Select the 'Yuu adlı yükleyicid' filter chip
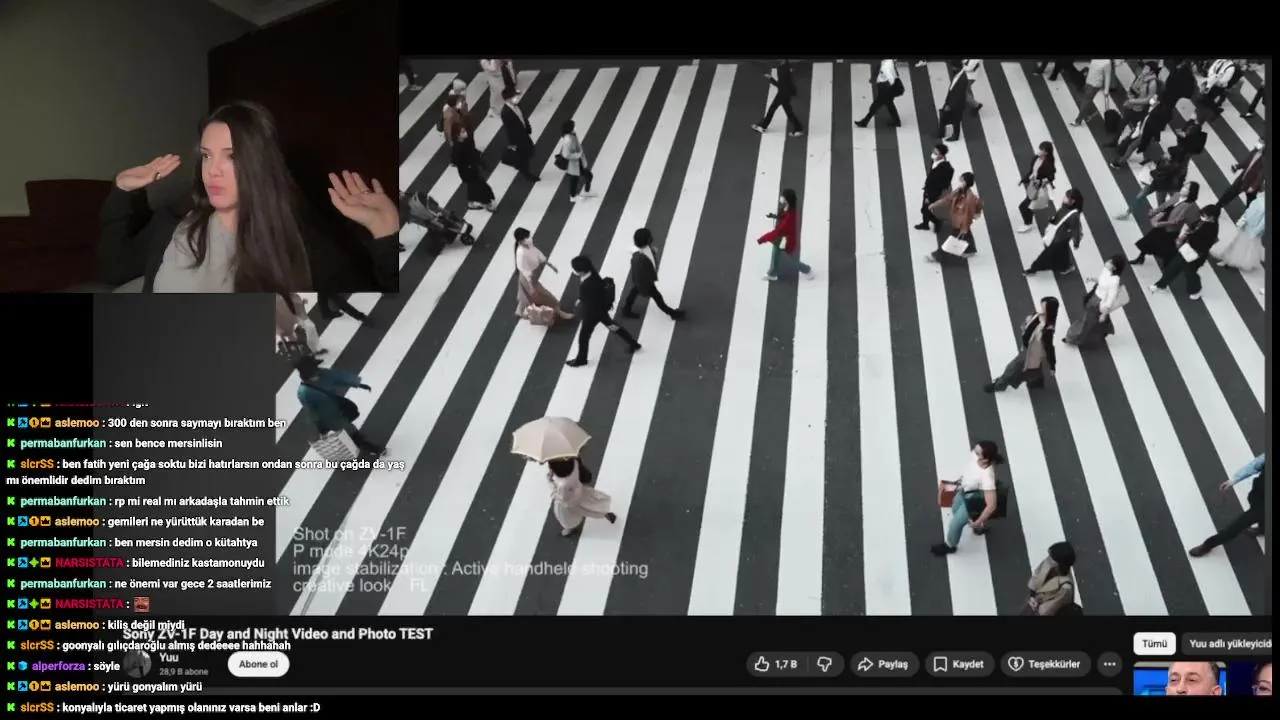The width and height of the screenshot is (1280, 720). (1230, 644)
